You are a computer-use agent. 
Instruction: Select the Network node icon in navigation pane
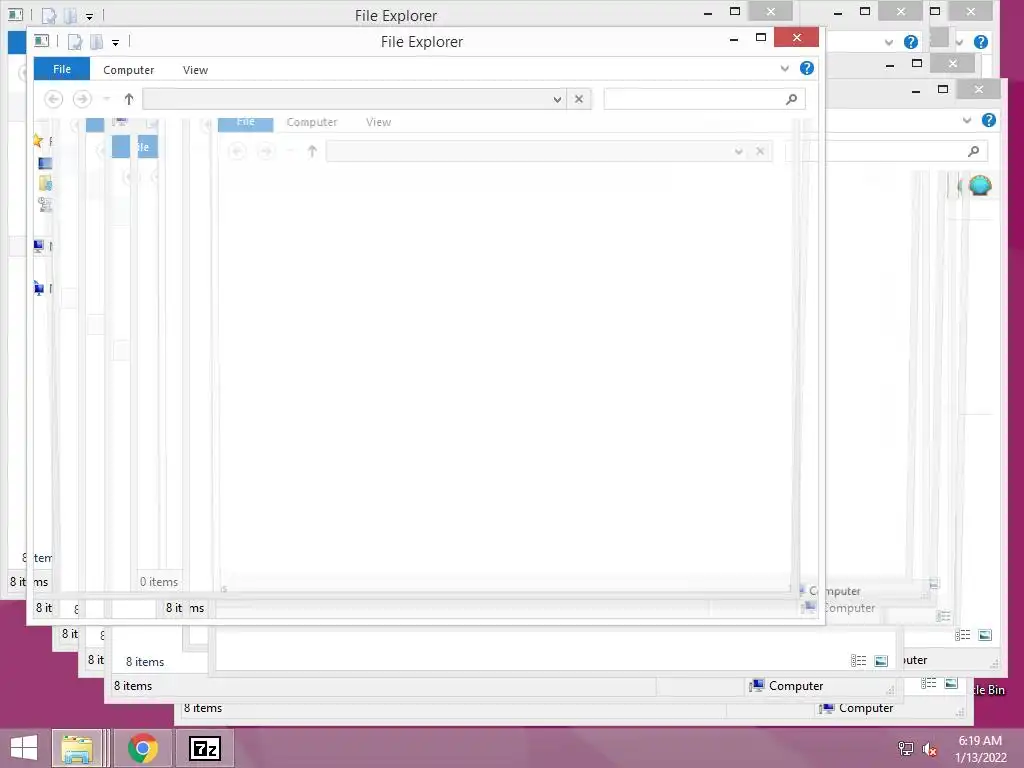coord(39,288)
